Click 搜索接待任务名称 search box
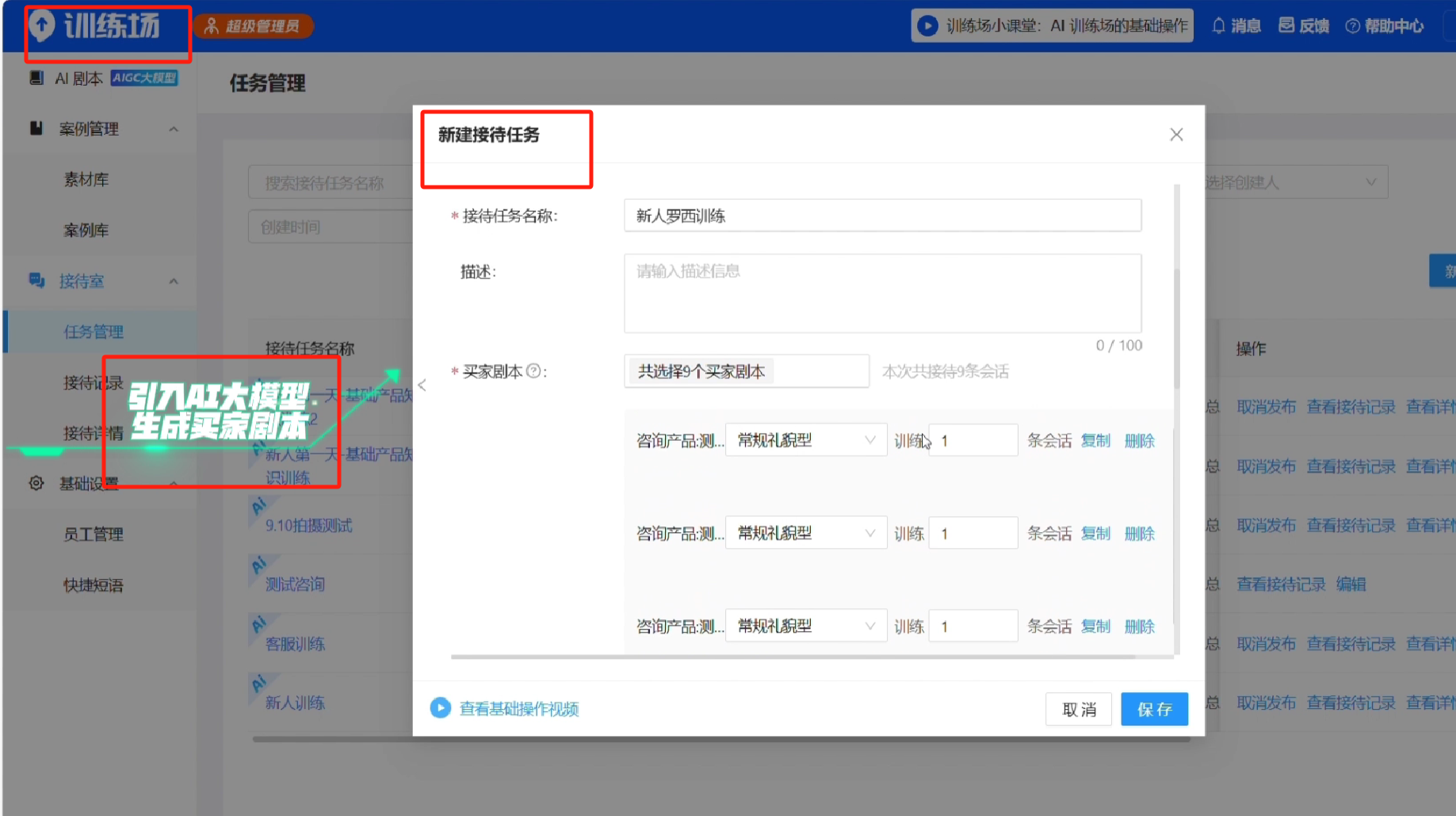 (331, 182)
